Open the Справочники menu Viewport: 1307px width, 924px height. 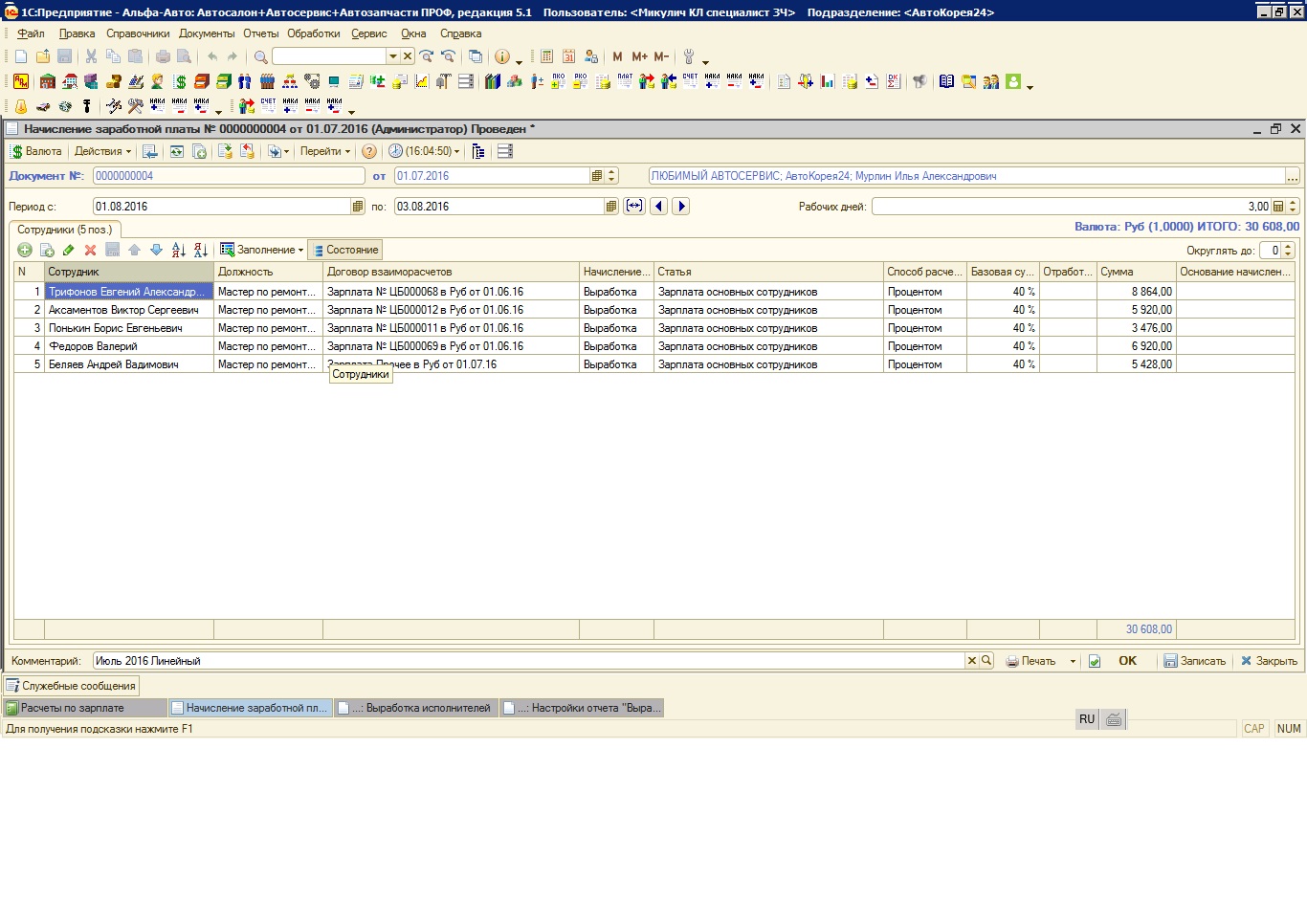click(x=138, y=33)
